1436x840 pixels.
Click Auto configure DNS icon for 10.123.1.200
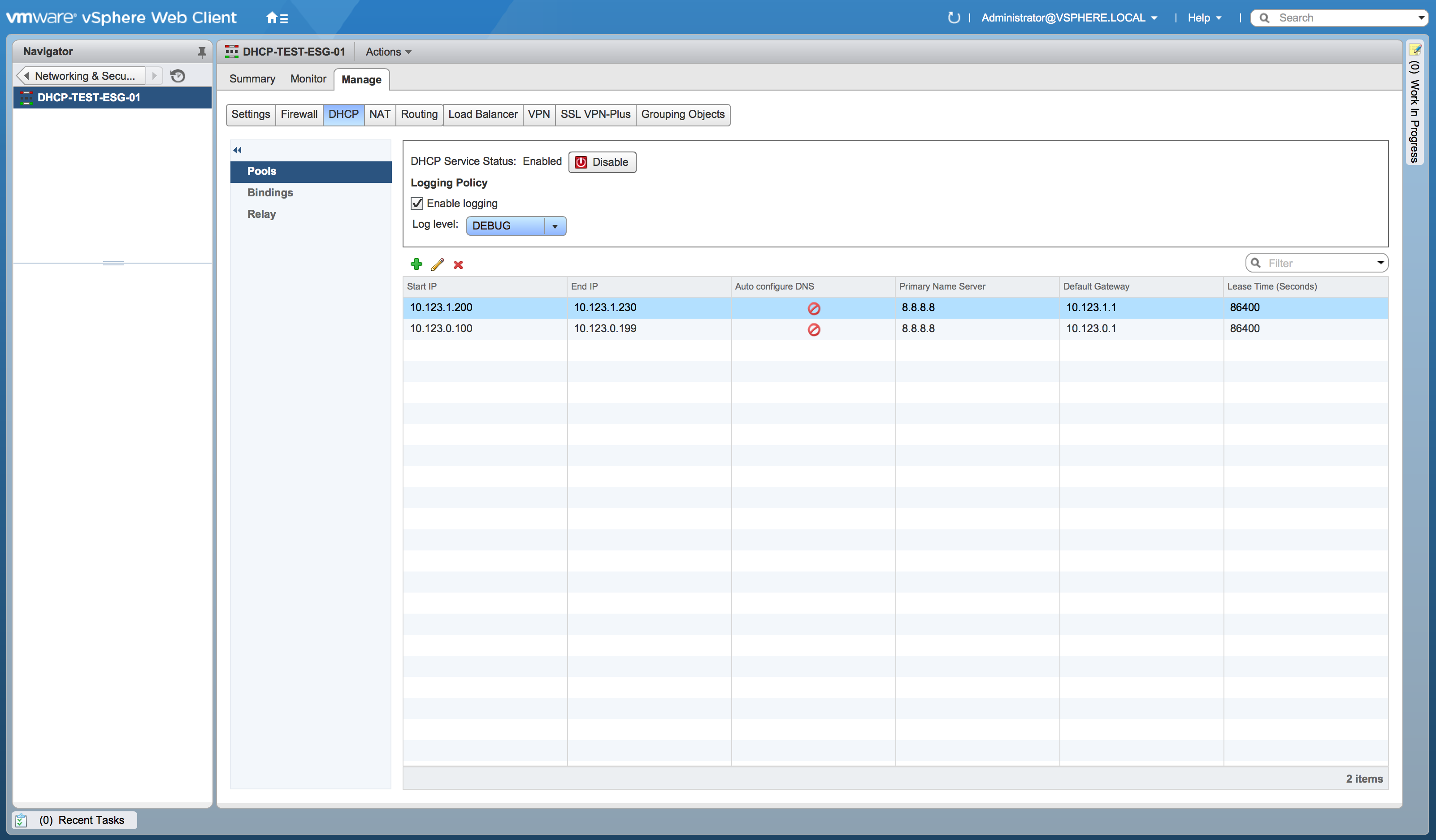pos(813,308)
